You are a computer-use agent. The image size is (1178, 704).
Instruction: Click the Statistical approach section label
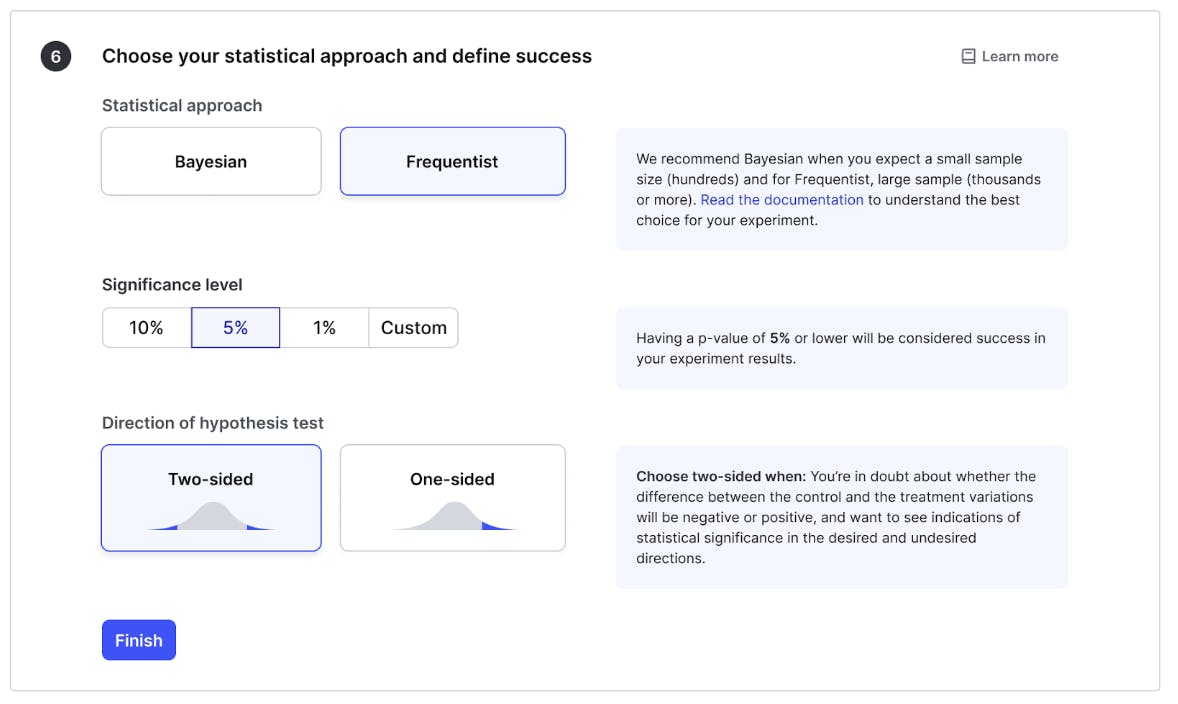pos(182,106)
